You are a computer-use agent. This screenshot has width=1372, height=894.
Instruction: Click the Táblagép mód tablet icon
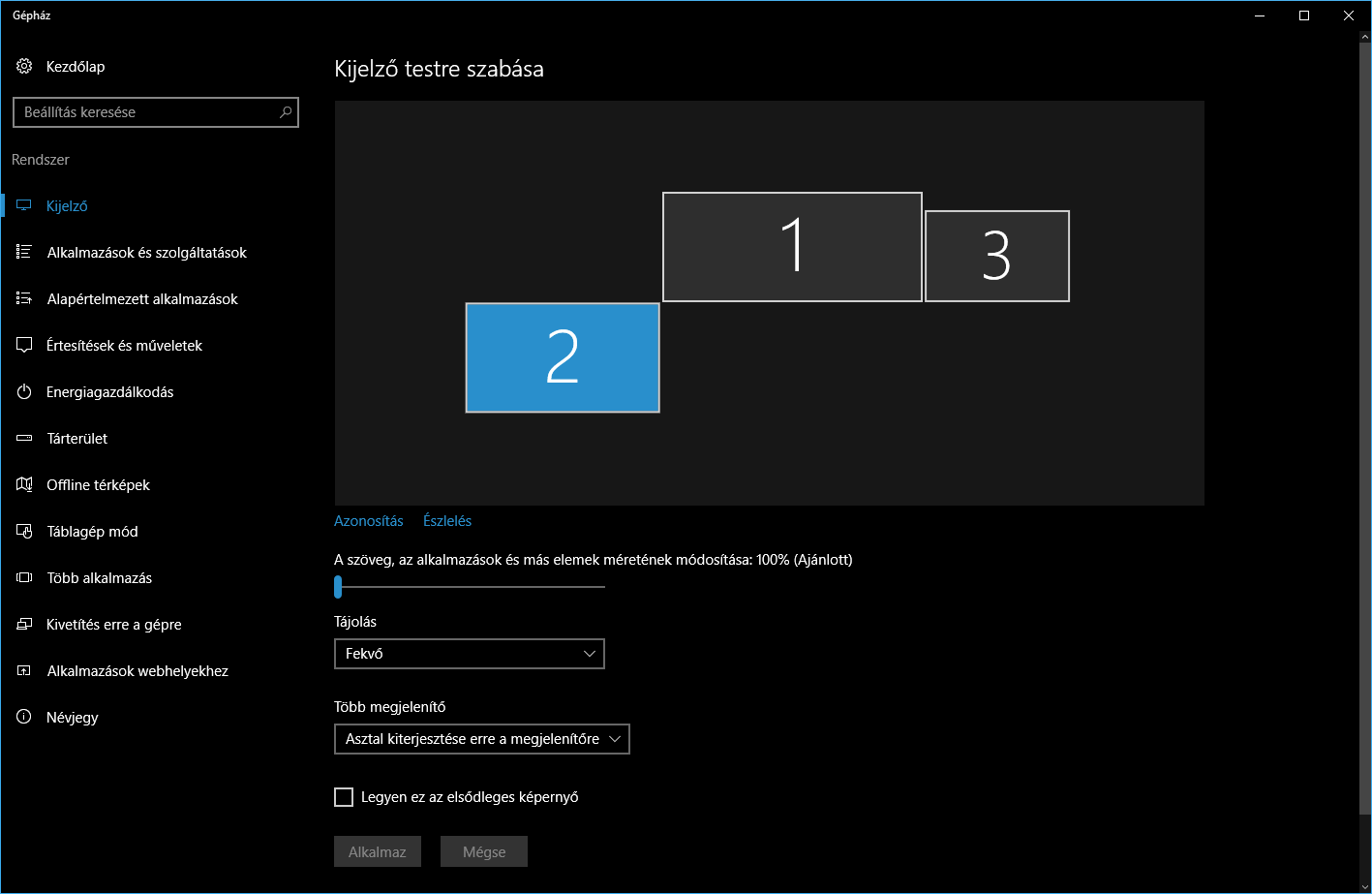point(24,532)
